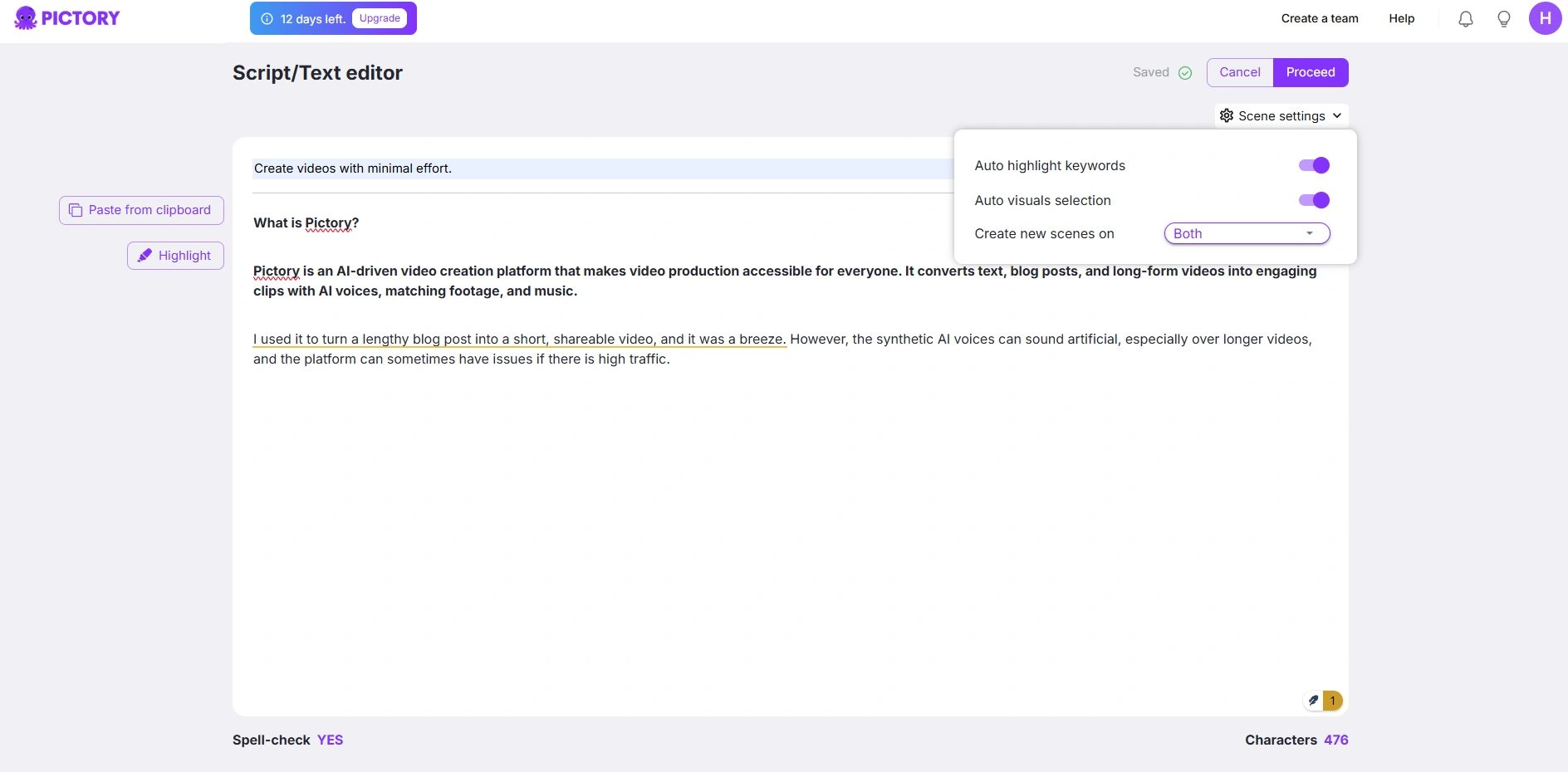Select Create a team
The image size is (1568, 772).
coord(1319,18)
